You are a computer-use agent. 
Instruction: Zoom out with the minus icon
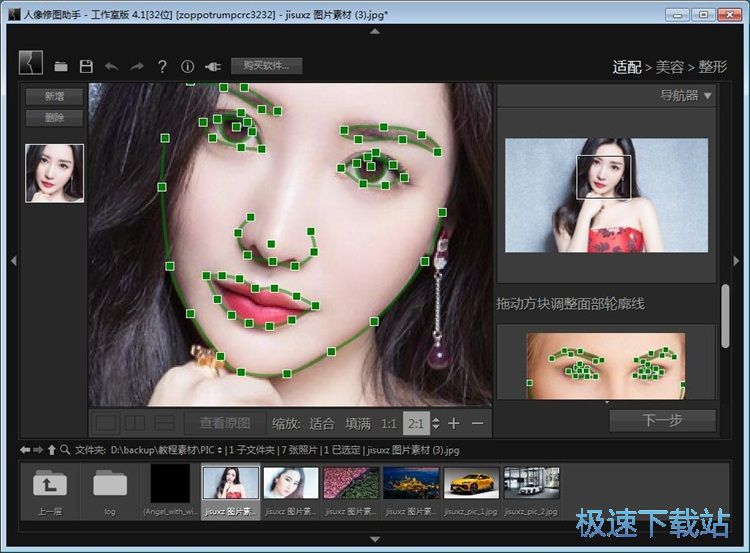[x=477, y=423]
